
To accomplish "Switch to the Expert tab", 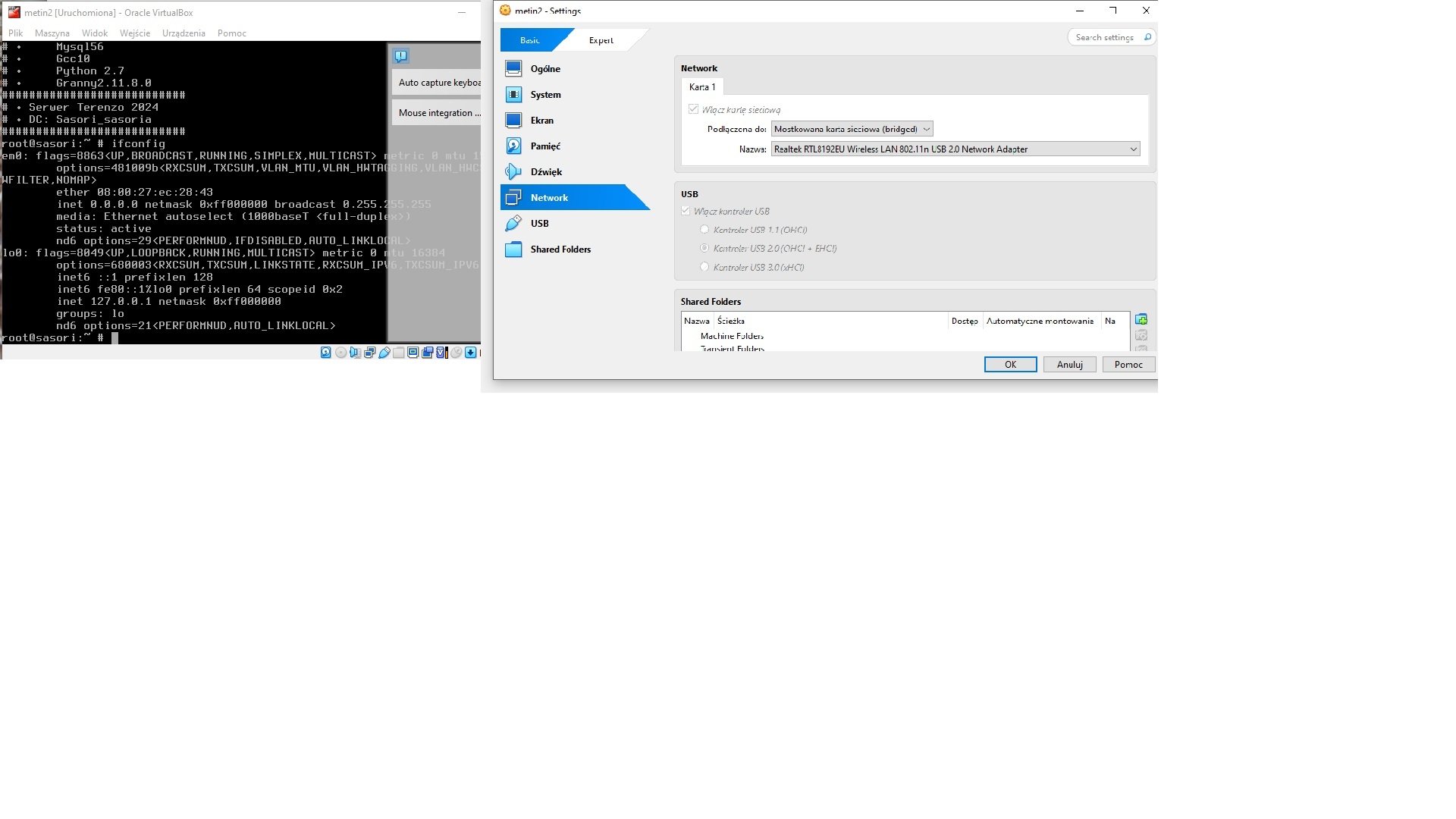I will 601,40.
